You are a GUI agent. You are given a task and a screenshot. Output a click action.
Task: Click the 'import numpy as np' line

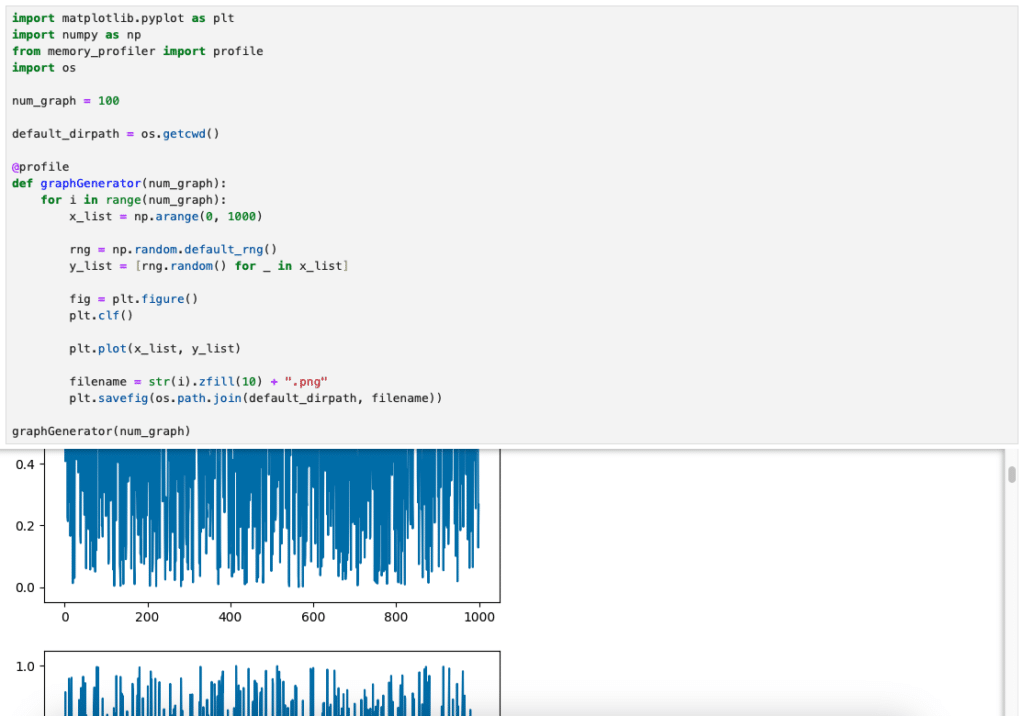pos(76,35)
